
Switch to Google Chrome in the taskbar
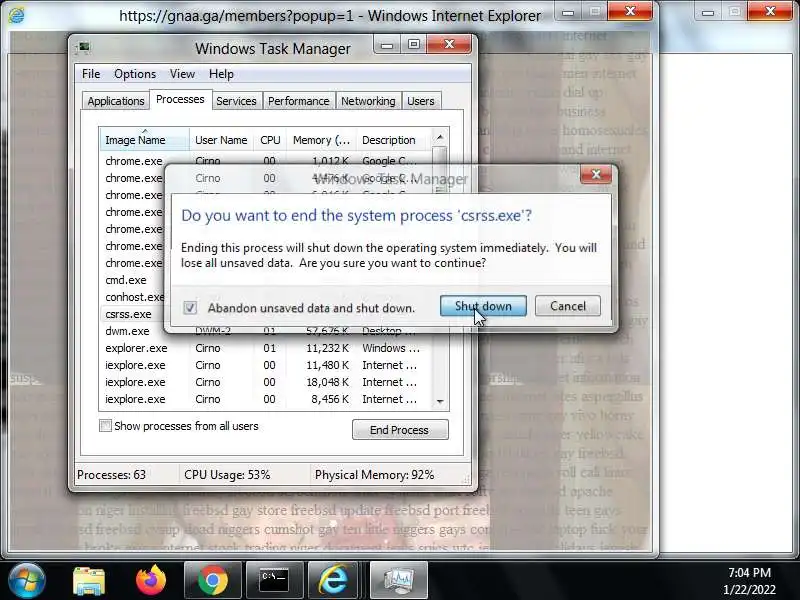[x=213, y=580]
